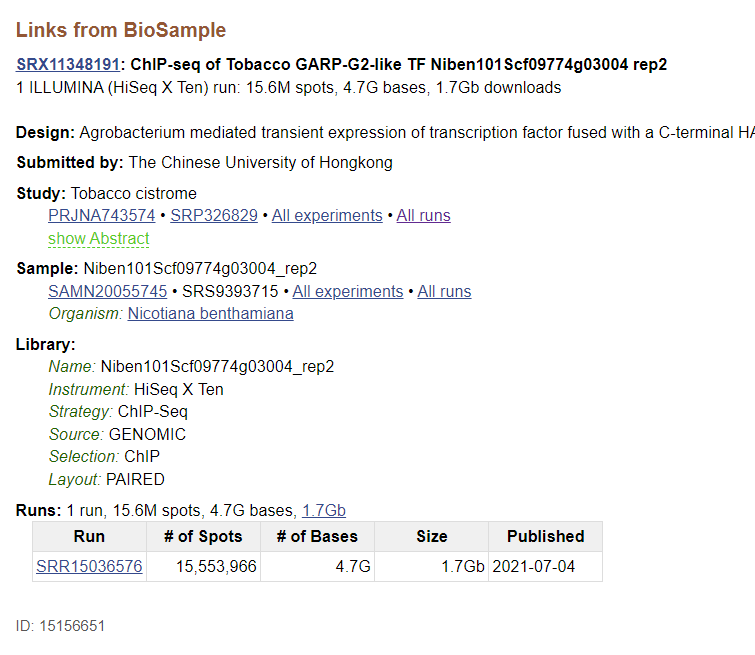The image size is (755, 655).
Task: Open BioProject PRJNA743574 link
Action: (x=102, y=215)
